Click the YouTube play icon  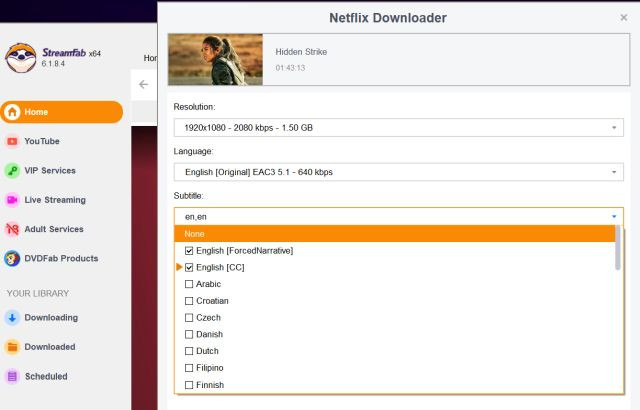point(12,141)
